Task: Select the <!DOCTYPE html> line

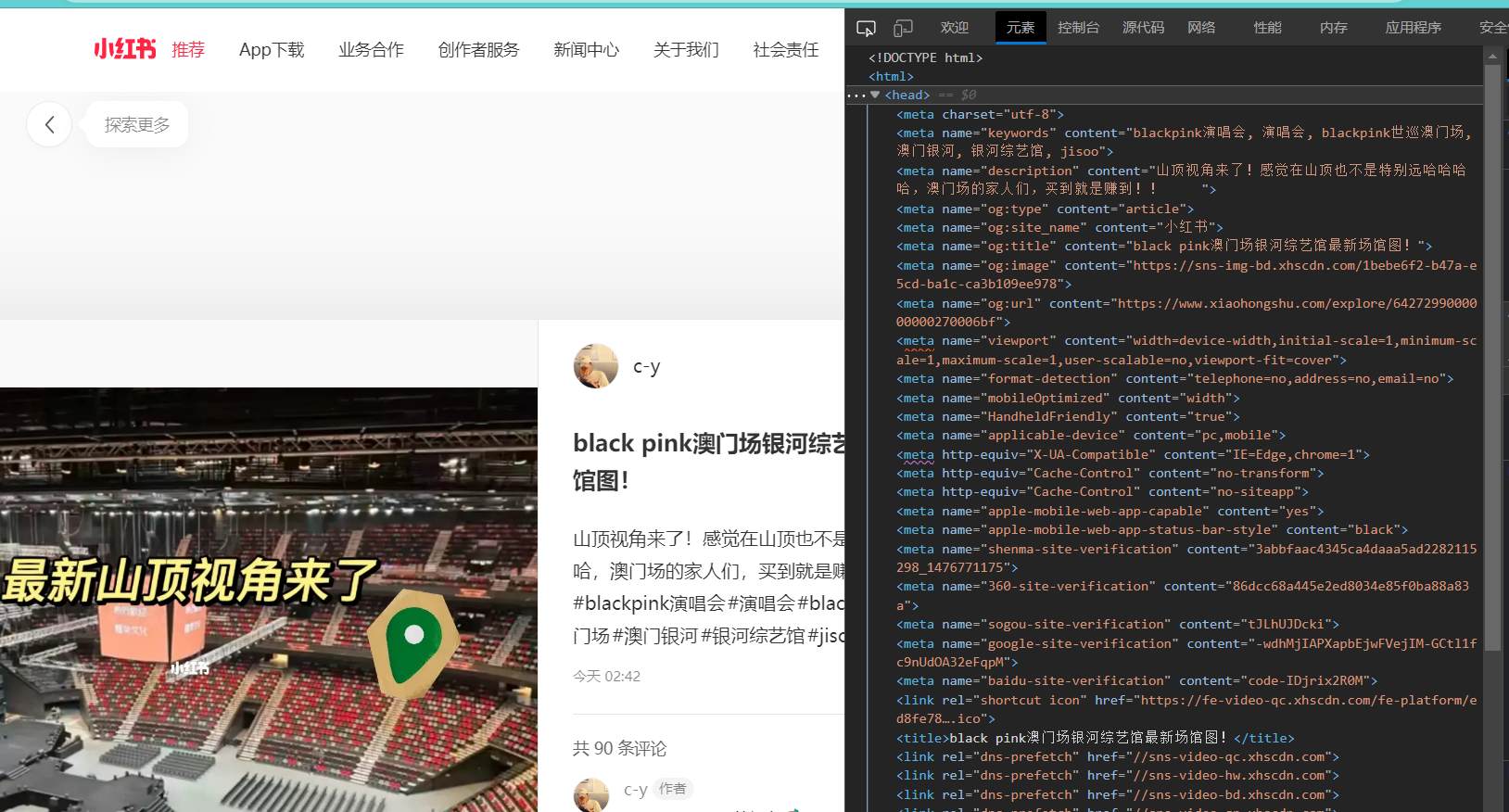Action: click(x=925, y=57)
